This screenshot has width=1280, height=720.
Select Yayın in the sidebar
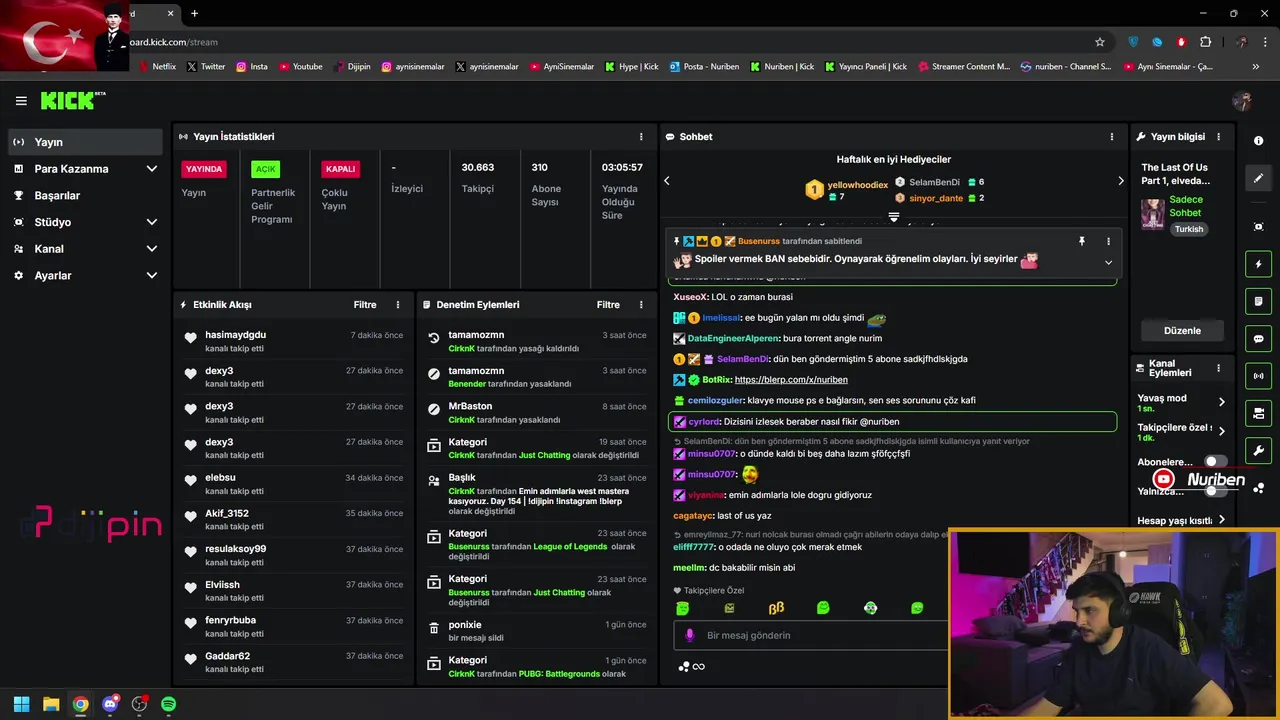[85, 142]
